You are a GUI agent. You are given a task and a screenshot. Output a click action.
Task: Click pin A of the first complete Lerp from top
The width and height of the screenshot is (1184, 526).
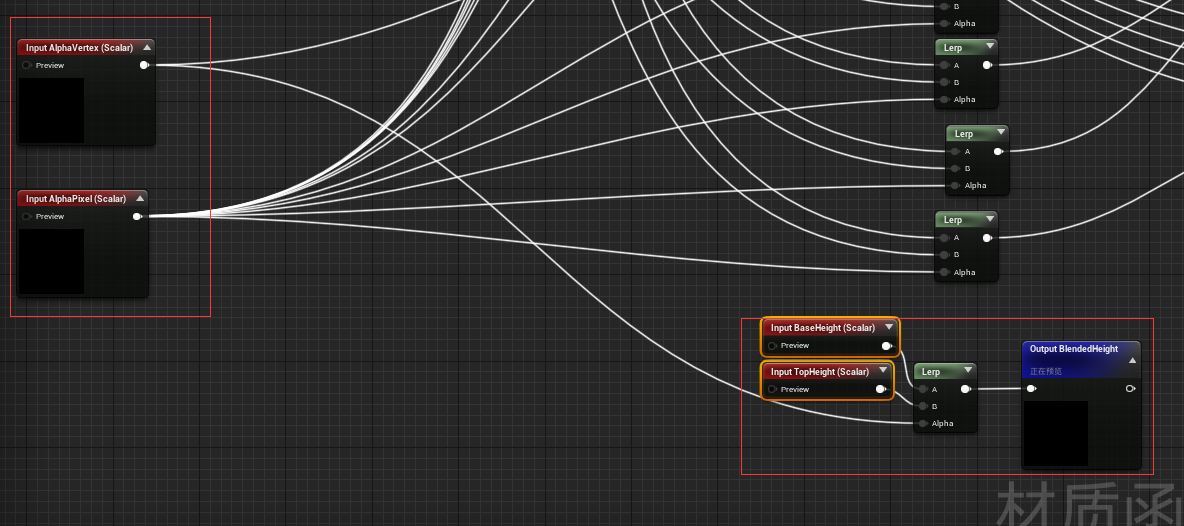[x=944, y=66]
